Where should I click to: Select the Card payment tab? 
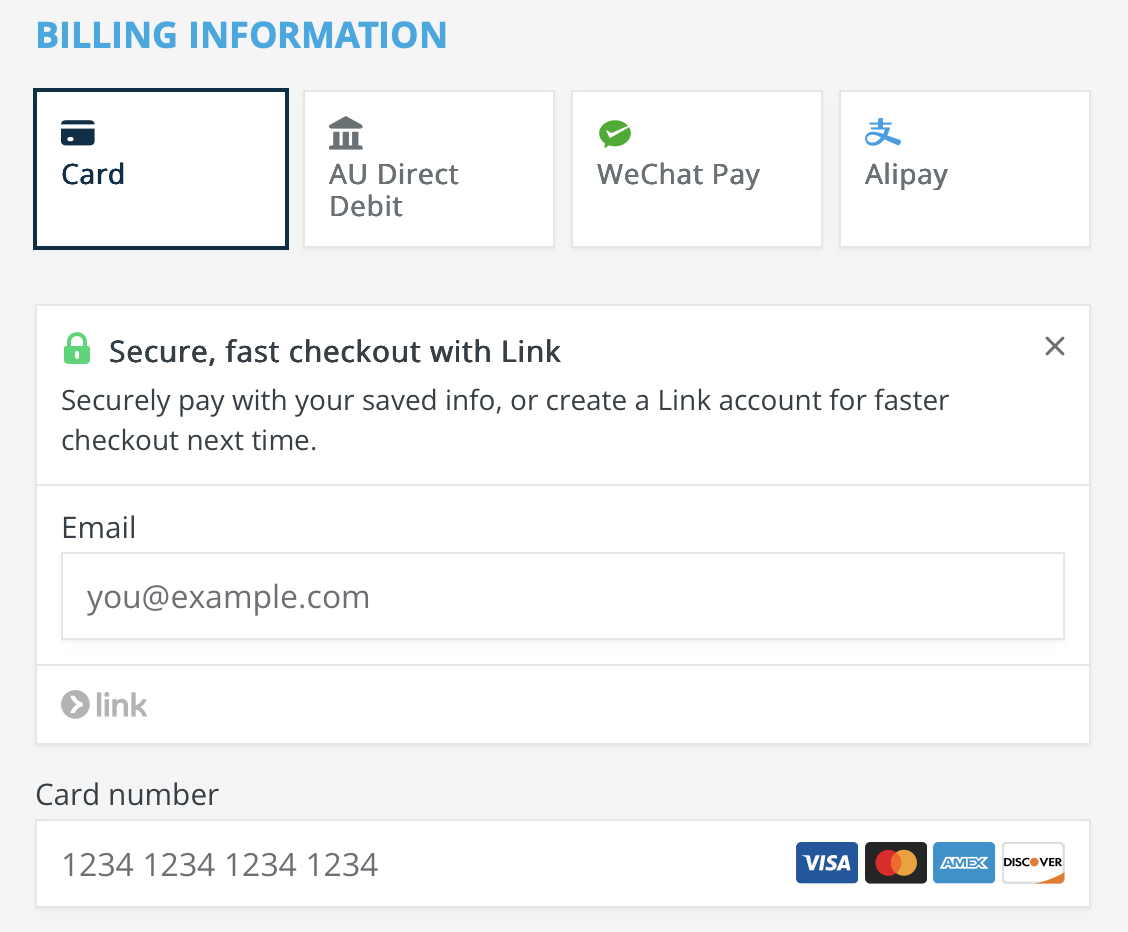161,169
